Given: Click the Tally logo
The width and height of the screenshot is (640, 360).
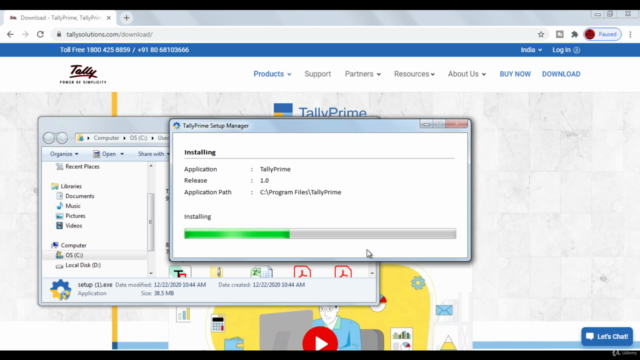Looking at the screenshot, I should [83, 74].
